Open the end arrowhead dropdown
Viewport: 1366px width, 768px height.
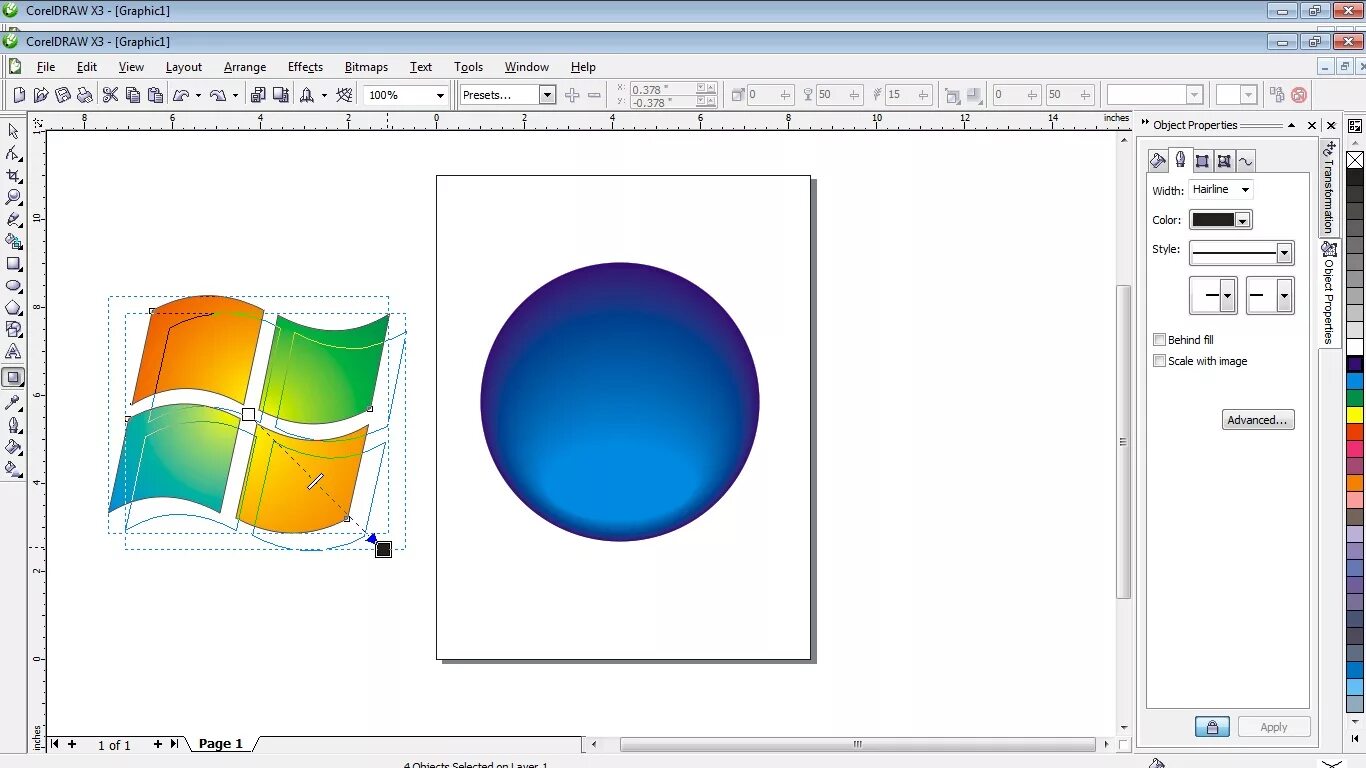click(1285, 296)
